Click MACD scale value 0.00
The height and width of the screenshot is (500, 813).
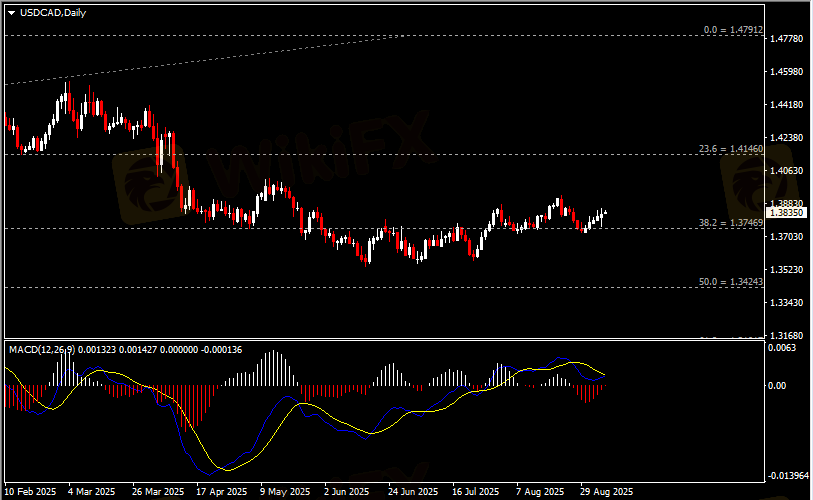[777, 385]
